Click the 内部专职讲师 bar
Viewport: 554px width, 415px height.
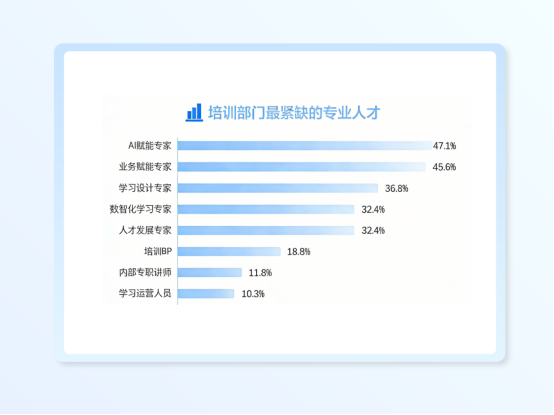click(x=210, y=272)
